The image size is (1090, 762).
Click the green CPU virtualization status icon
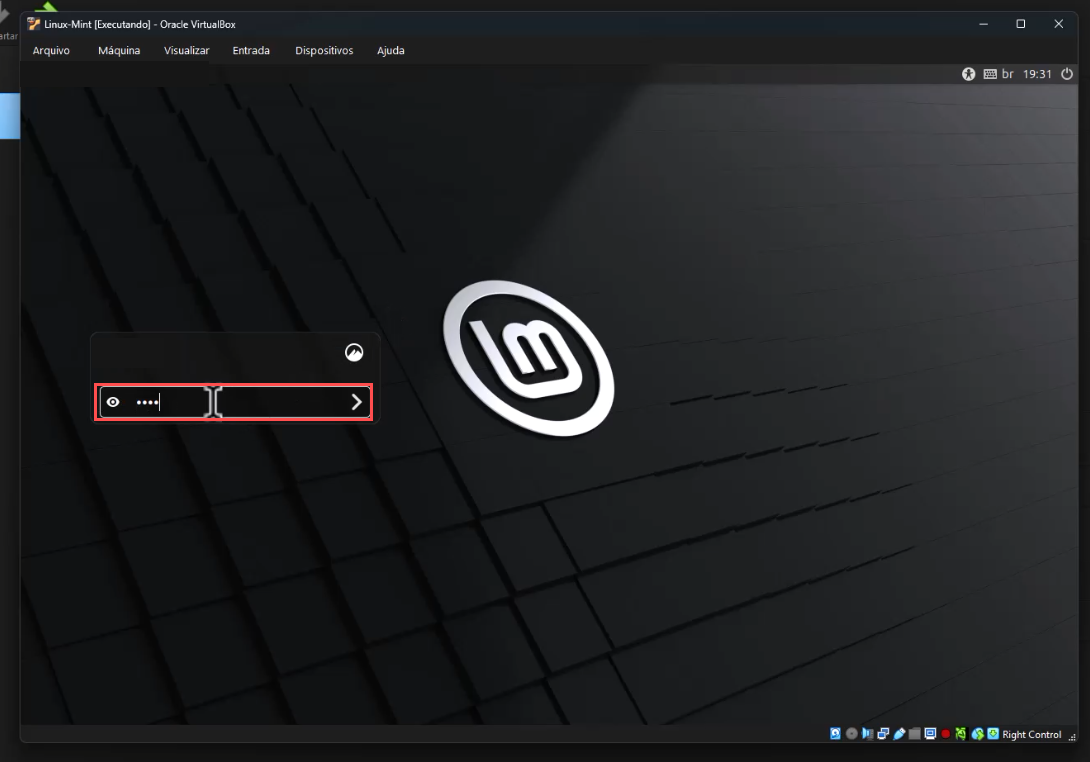(x=961, y=733)
